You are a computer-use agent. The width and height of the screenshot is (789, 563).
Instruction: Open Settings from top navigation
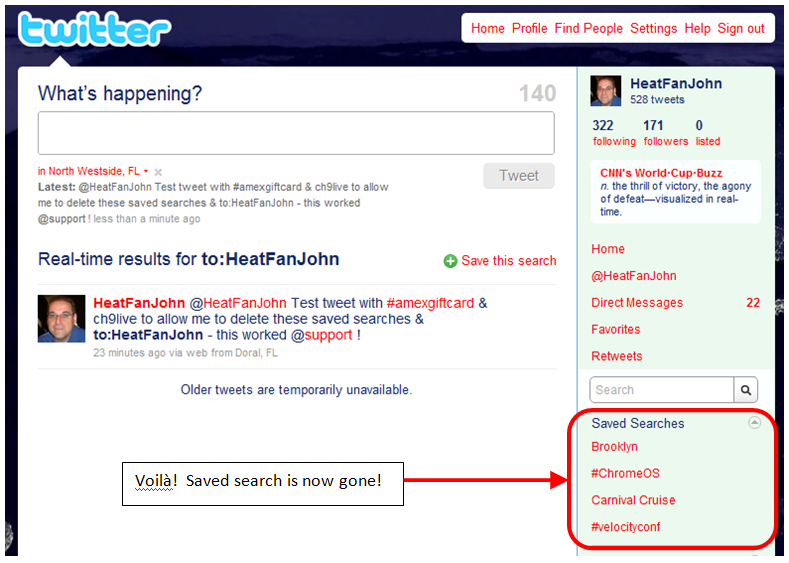coord(653,28)
